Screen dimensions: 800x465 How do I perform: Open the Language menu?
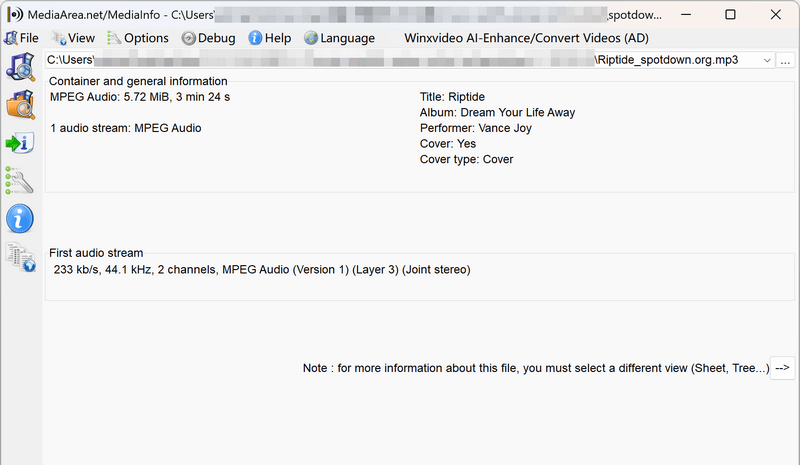339,38
